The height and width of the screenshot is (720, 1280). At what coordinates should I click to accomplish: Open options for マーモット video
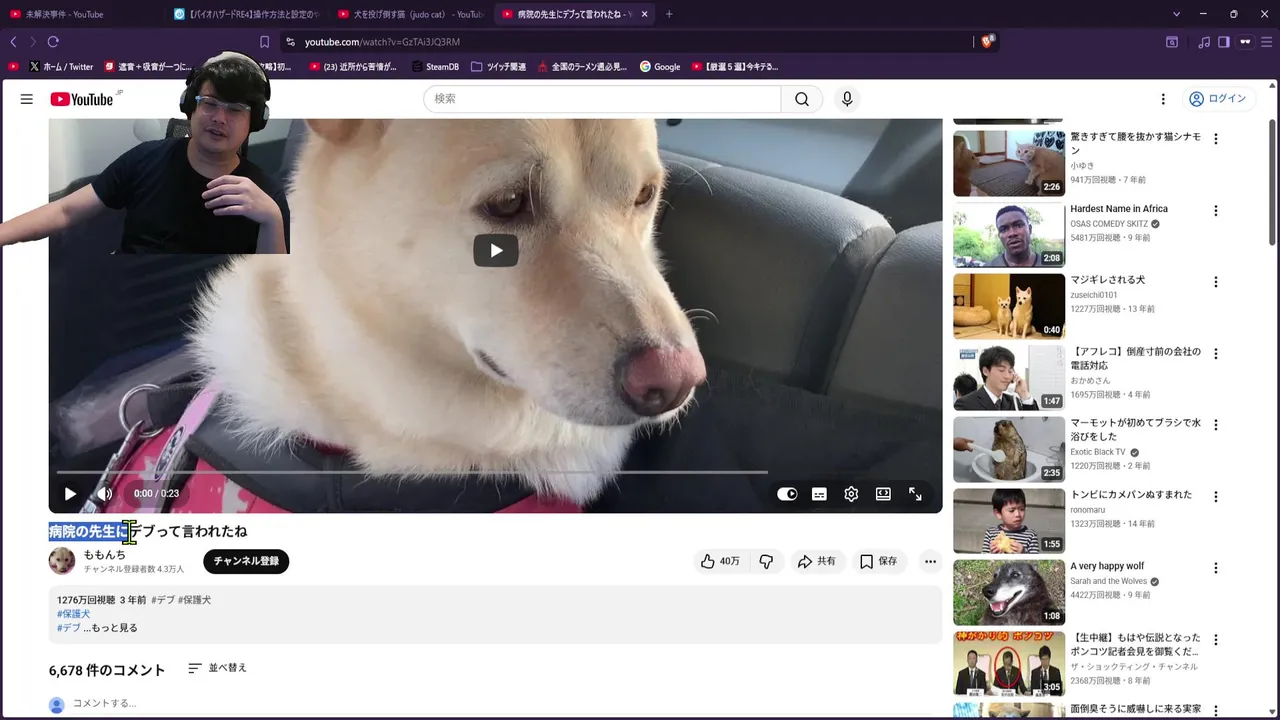click(x=1216, y=425)
